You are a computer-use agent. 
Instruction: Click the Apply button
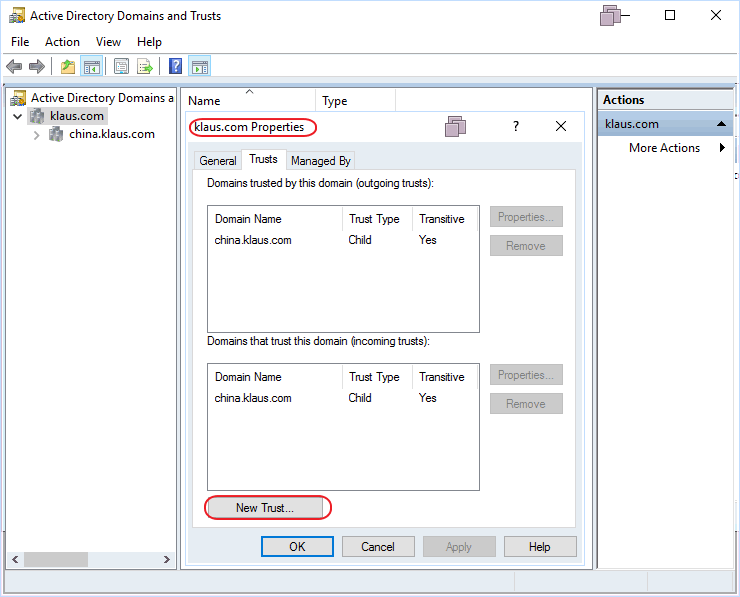[459, 547]
